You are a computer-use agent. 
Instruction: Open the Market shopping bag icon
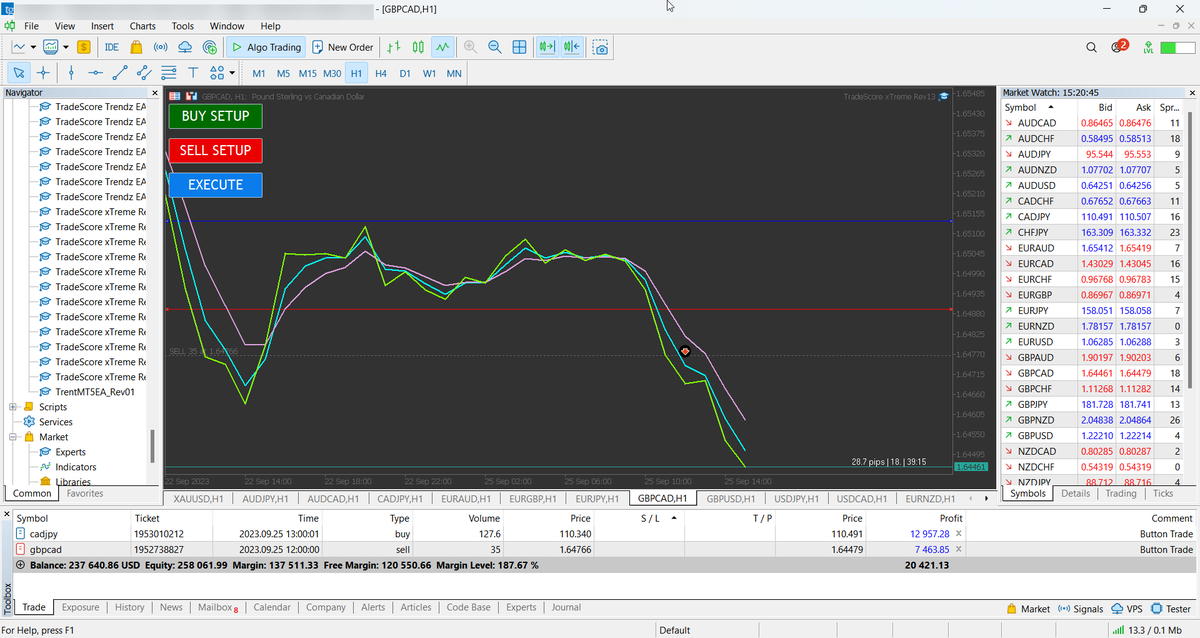pyautogui.click(x=136, y=46)
